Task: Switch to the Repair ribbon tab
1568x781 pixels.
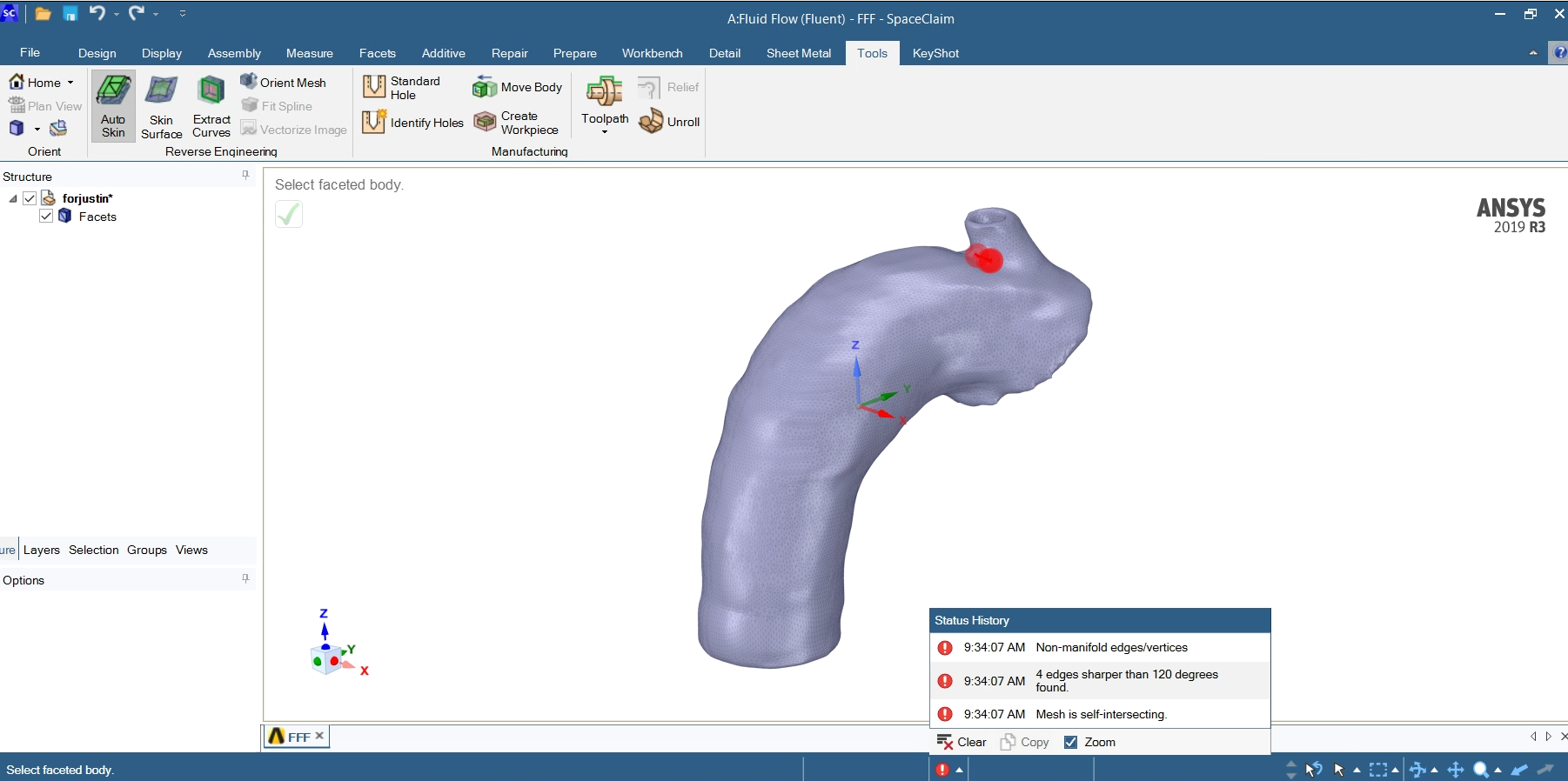Action: pyautogui.click(x=509, y=53)
